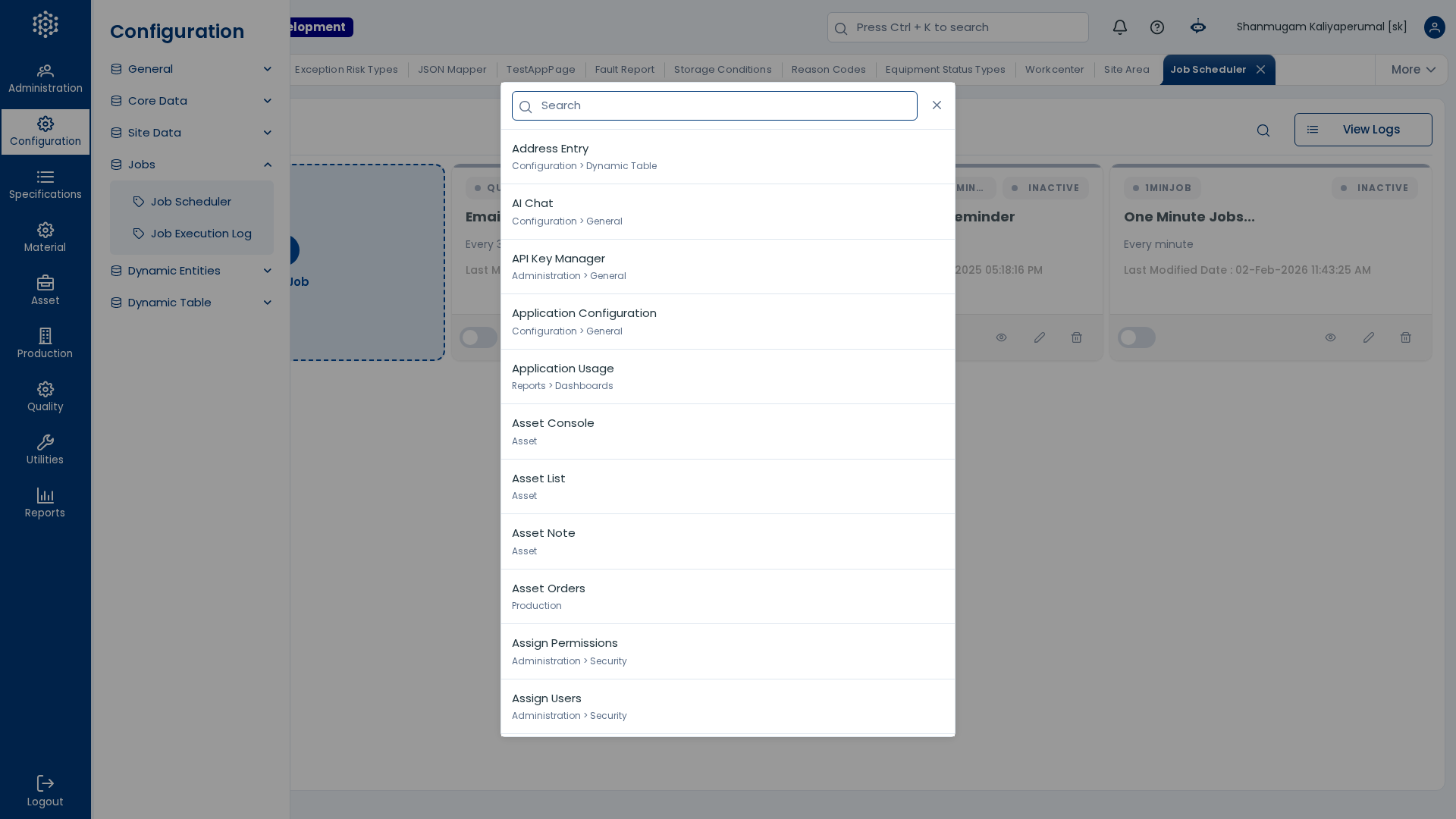
Task: Open the help question mark icon
Action: [1157, 27]
